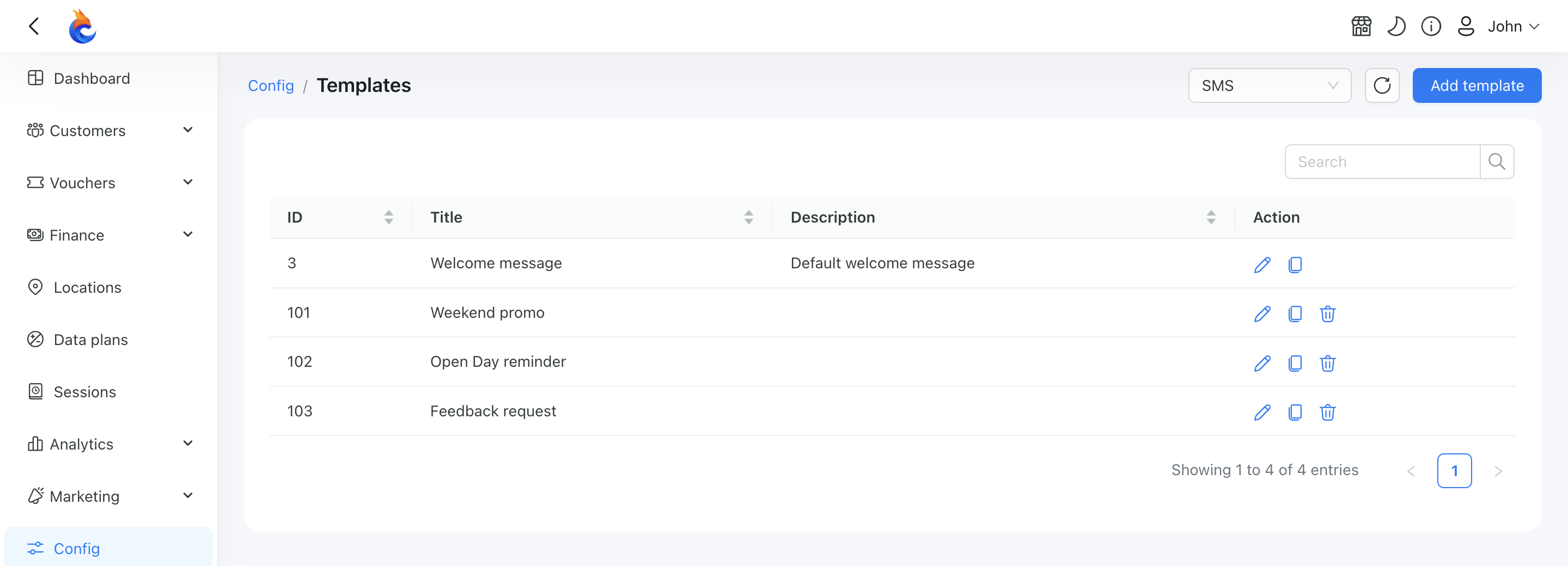Focus the Search input field
Screen dimensions: 1568x566
click(1382, 162)
